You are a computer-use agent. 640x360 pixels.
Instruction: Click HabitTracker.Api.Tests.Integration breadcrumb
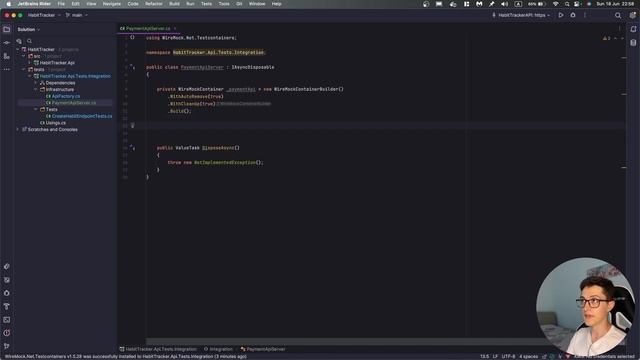point(158,349)
